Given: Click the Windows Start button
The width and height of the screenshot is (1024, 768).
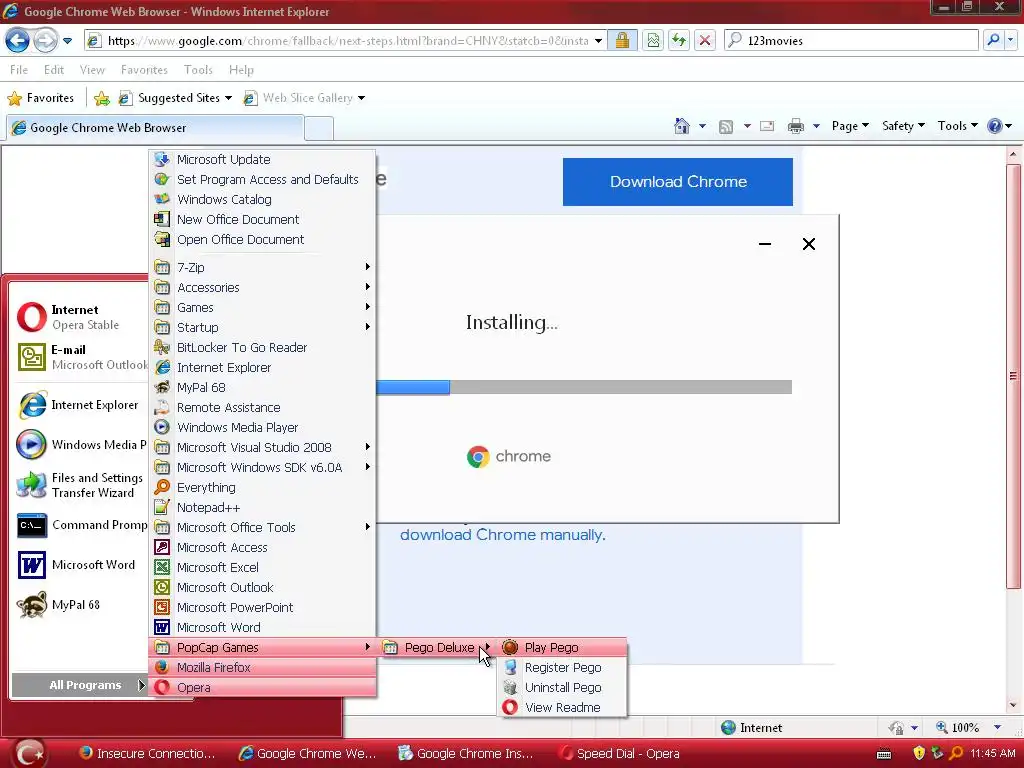Looking at the screenshot, I should [29, 753].
